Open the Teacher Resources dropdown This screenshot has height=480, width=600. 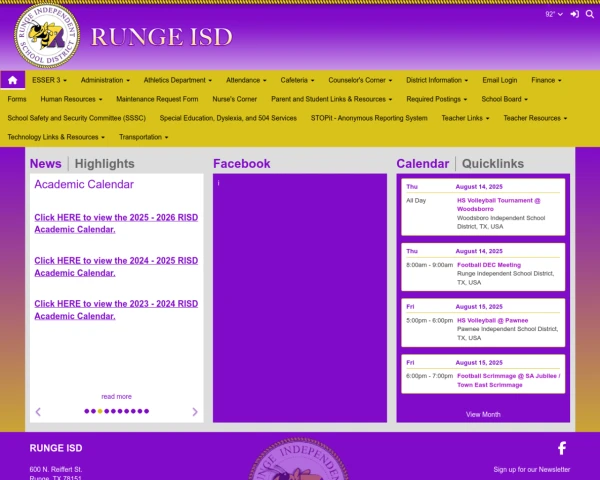[x=535, y=118]
